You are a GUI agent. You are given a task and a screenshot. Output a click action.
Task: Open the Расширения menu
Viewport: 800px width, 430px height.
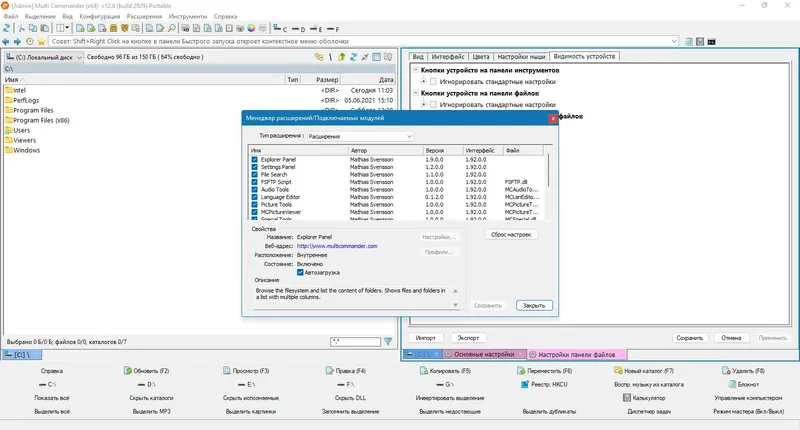144,16
